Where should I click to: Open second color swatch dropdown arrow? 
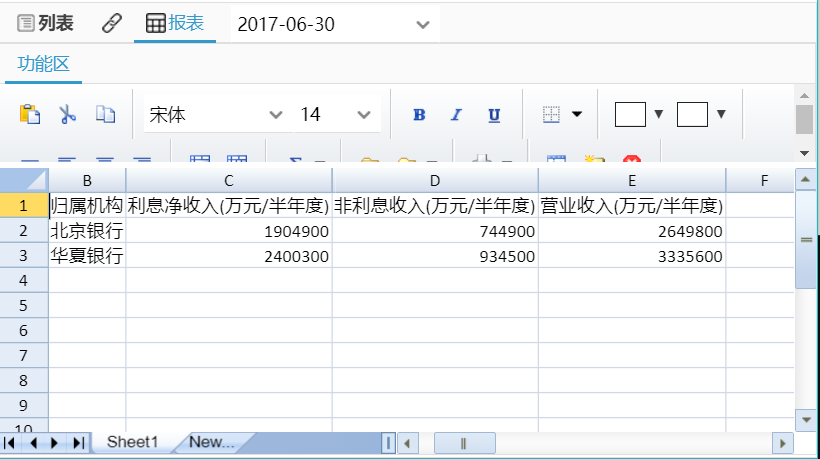721,114
